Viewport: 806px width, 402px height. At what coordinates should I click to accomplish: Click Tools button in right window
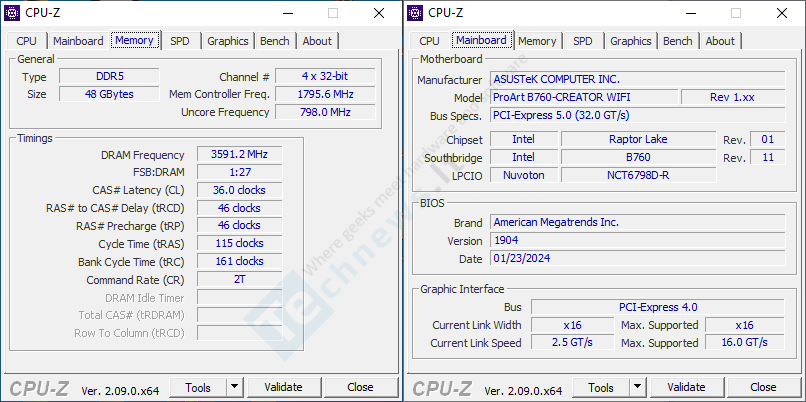[601, 387]
